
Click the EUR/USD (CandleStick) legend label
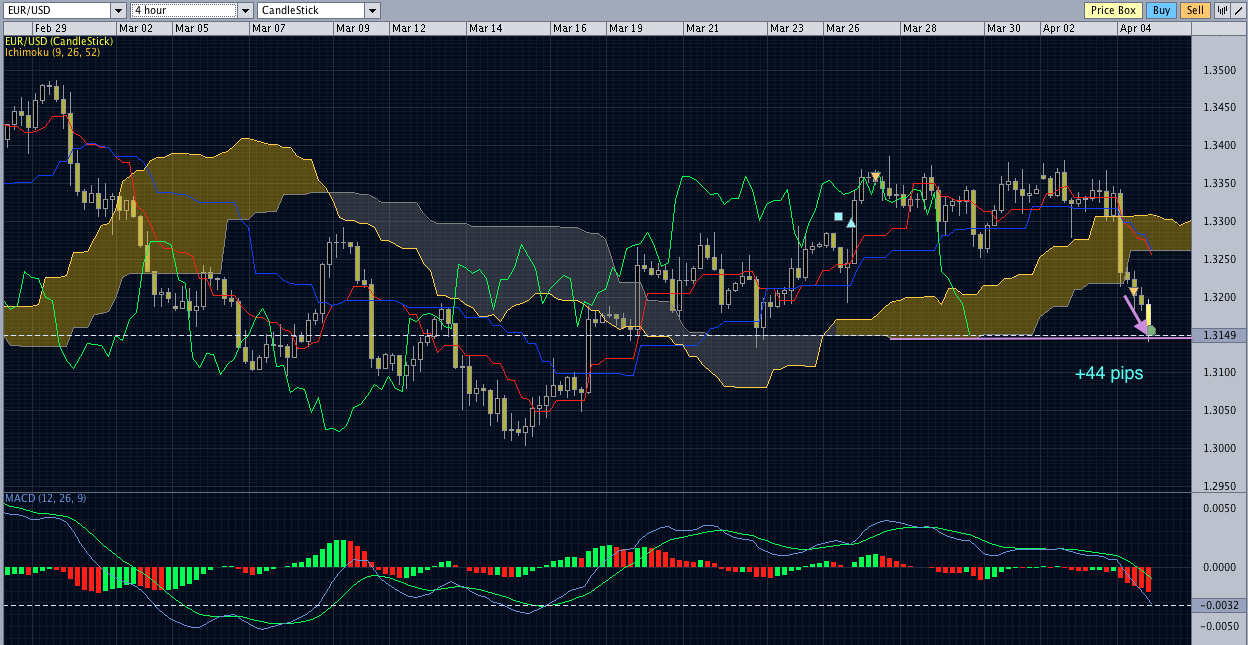(x=58, y=40)
